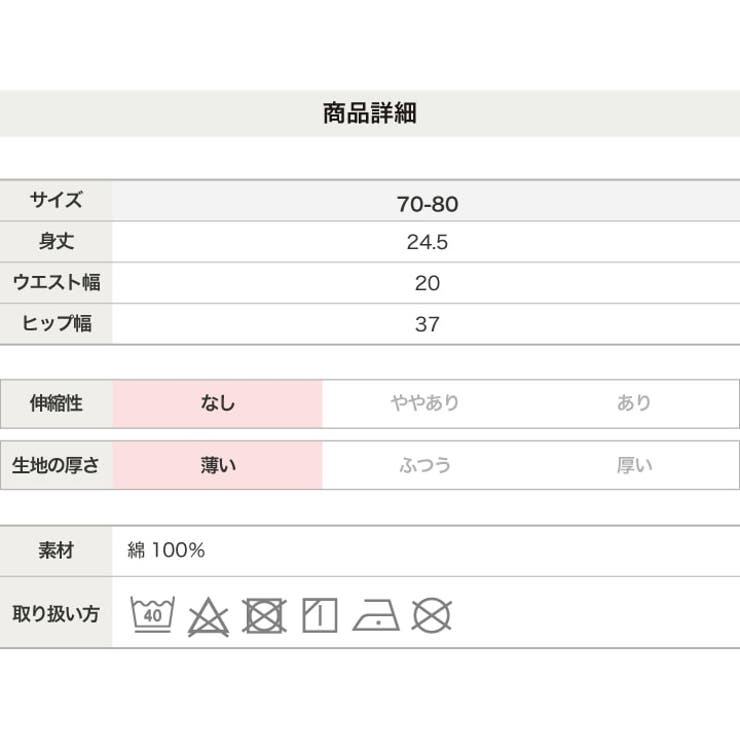
Task: Click the line dry square icon
Action: [x=320, y=615]
